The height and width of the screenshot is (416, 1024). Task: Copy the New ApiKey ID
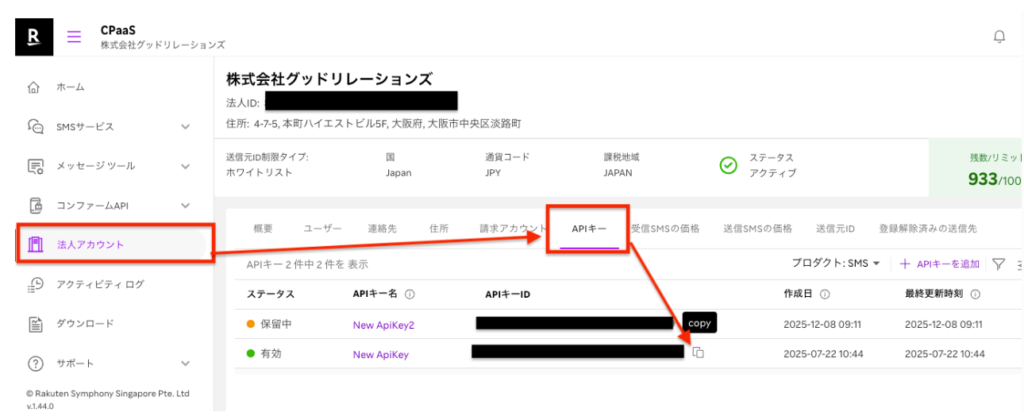(699, 353)
